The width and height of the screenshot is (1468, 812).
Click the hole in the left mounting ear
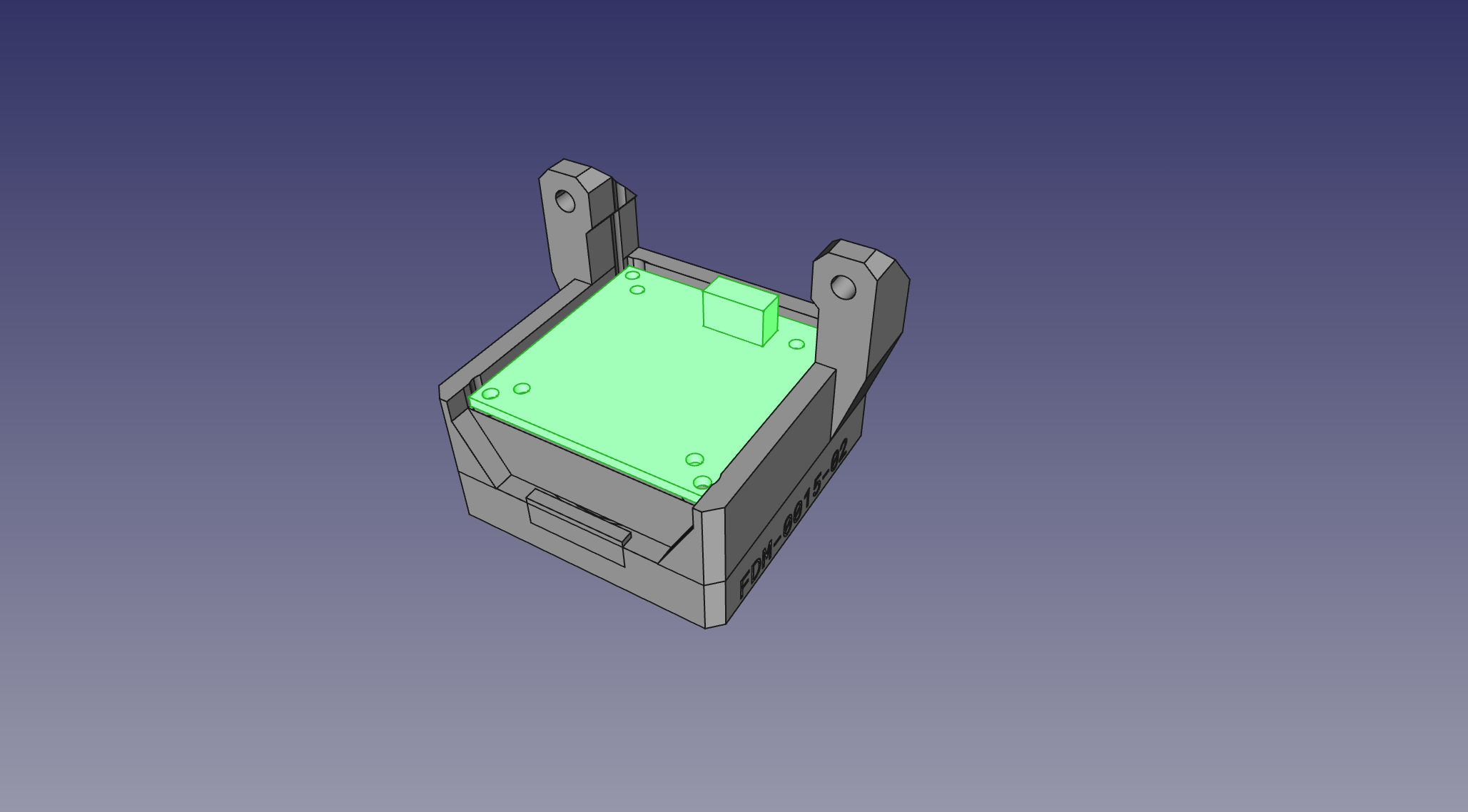point(565,201)
